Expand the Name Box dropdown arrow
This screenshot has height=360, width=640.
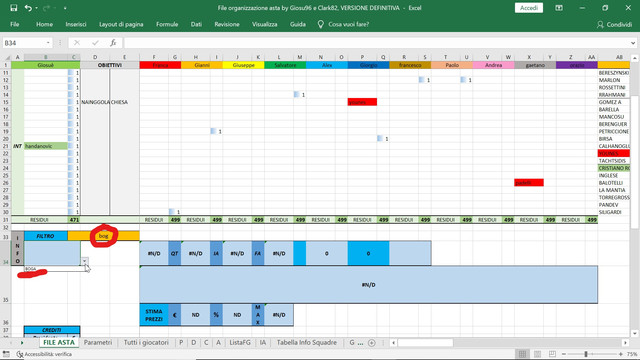[48, 43]
